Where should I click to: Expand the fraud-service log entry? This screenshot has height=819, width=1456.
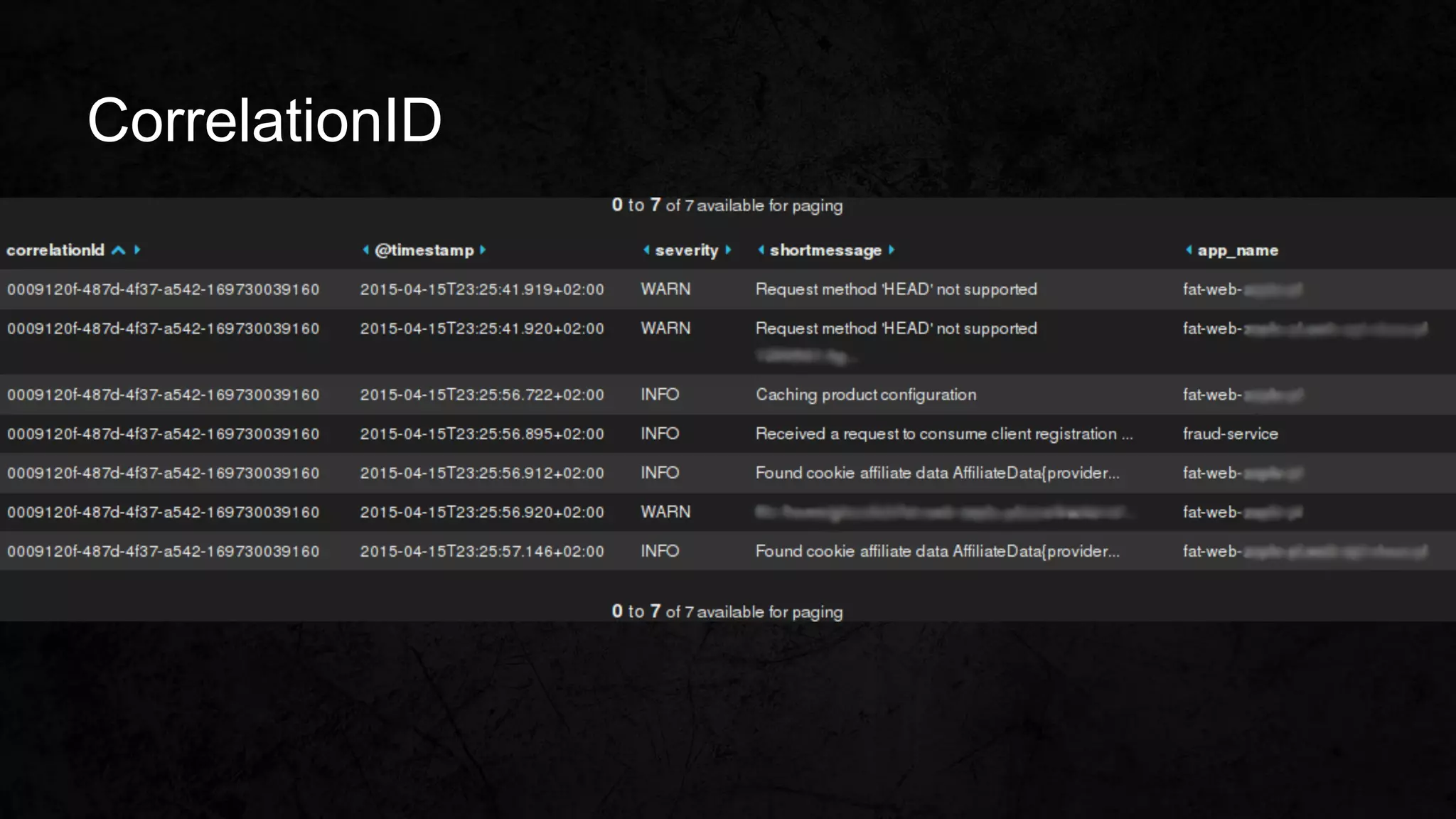pyautogui.click(x=728, y=434)
